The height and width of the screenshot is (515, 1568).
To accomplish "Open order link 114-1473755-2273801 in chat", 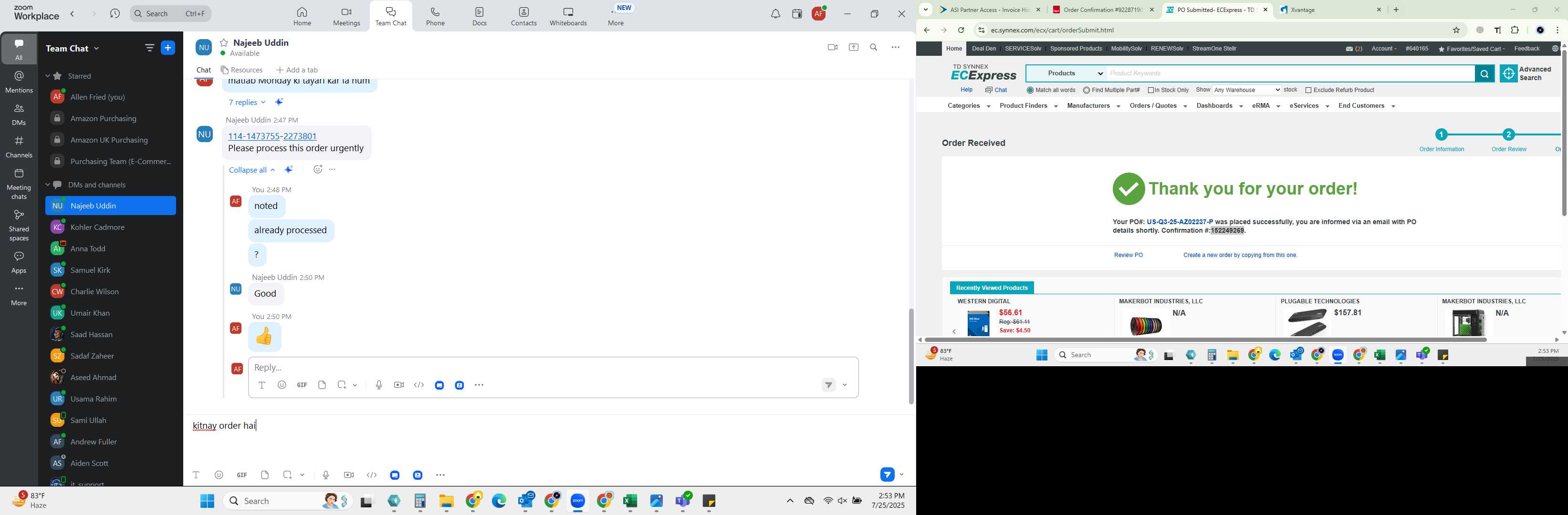I will pyautogui.click(x=272, y=136).
